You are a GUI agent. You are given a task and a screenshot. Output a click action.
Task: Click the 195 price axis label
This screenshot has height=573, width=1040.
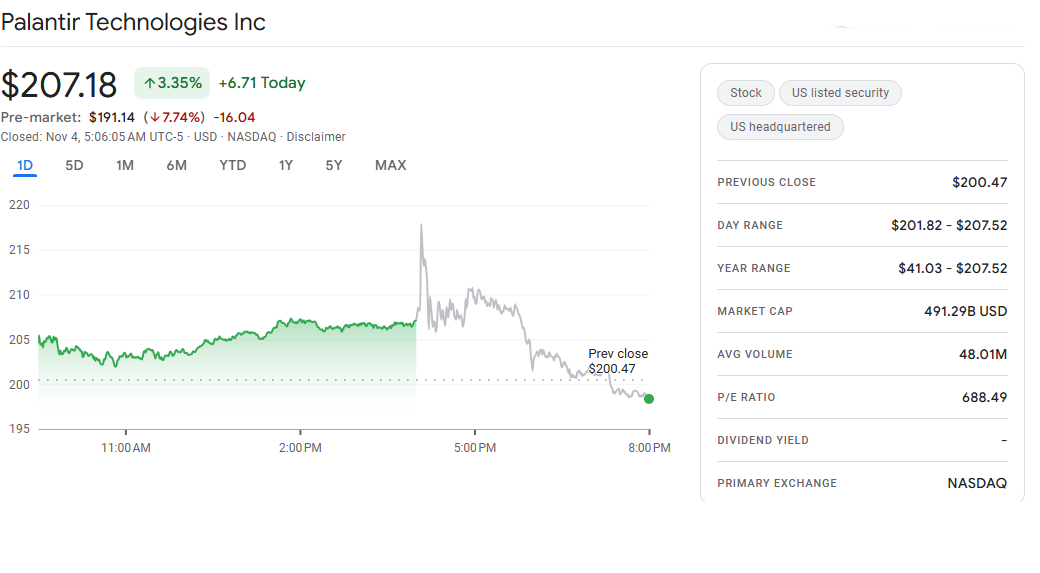[19, 429]
